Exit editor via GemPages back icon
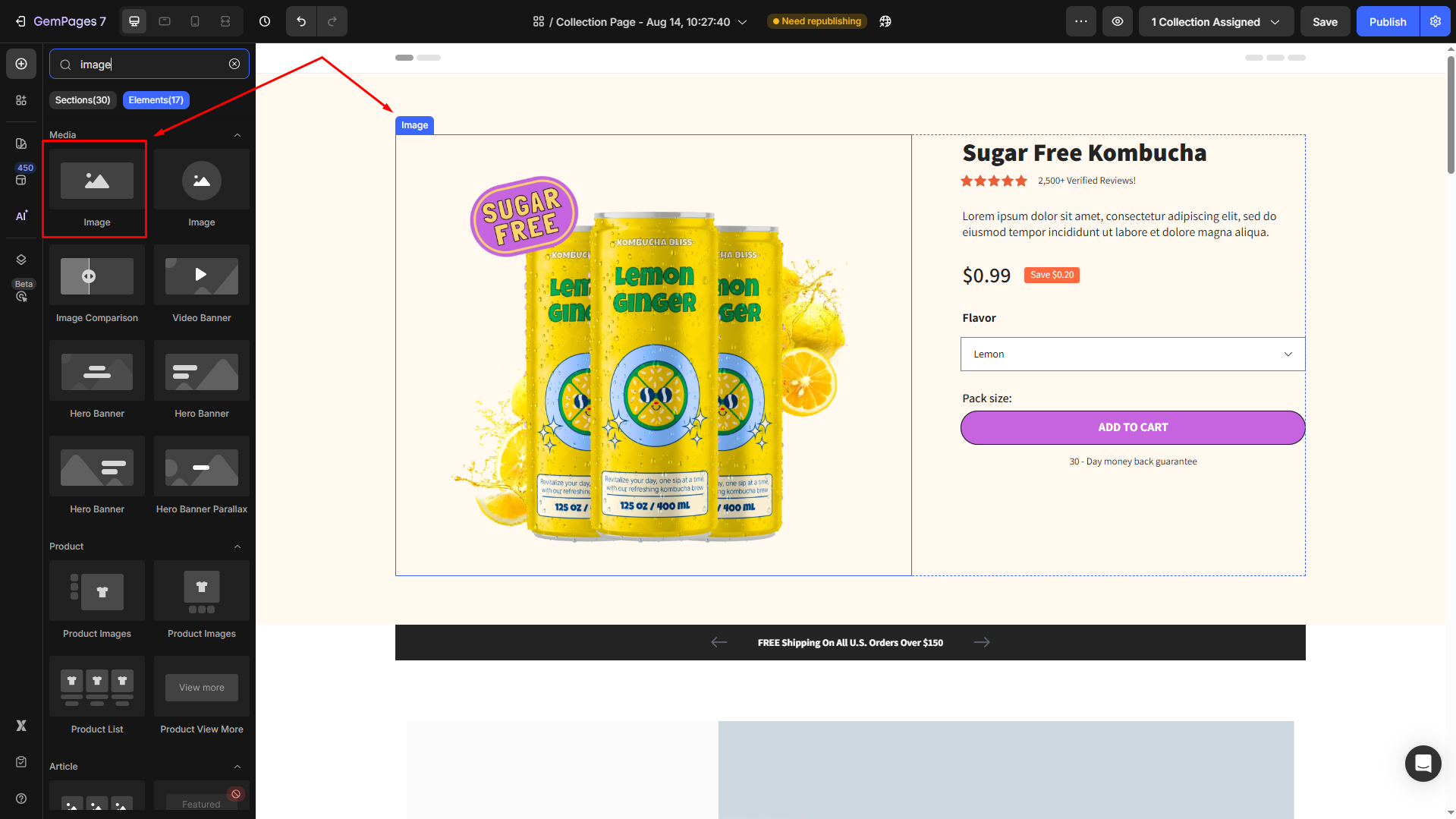Image resolution: width=1456 pixels, height=819 pixels. (20, 21)
